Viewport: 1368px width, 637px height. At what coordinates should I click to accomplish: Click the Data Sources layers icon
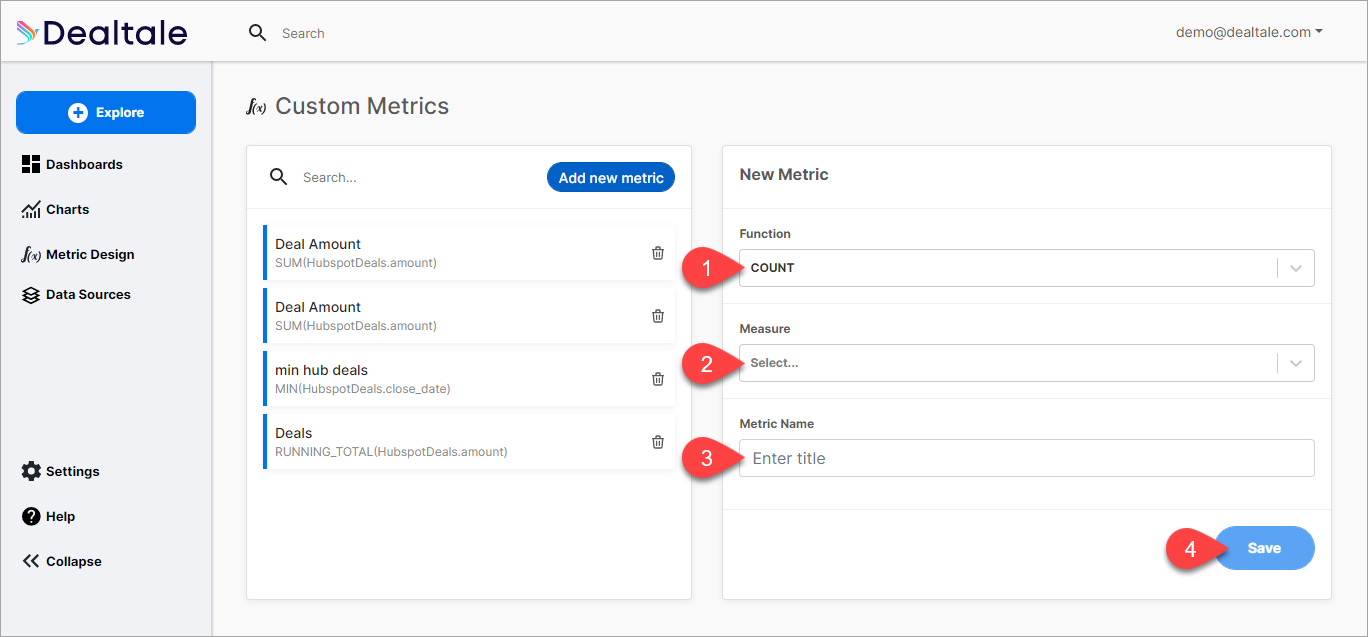31,295
